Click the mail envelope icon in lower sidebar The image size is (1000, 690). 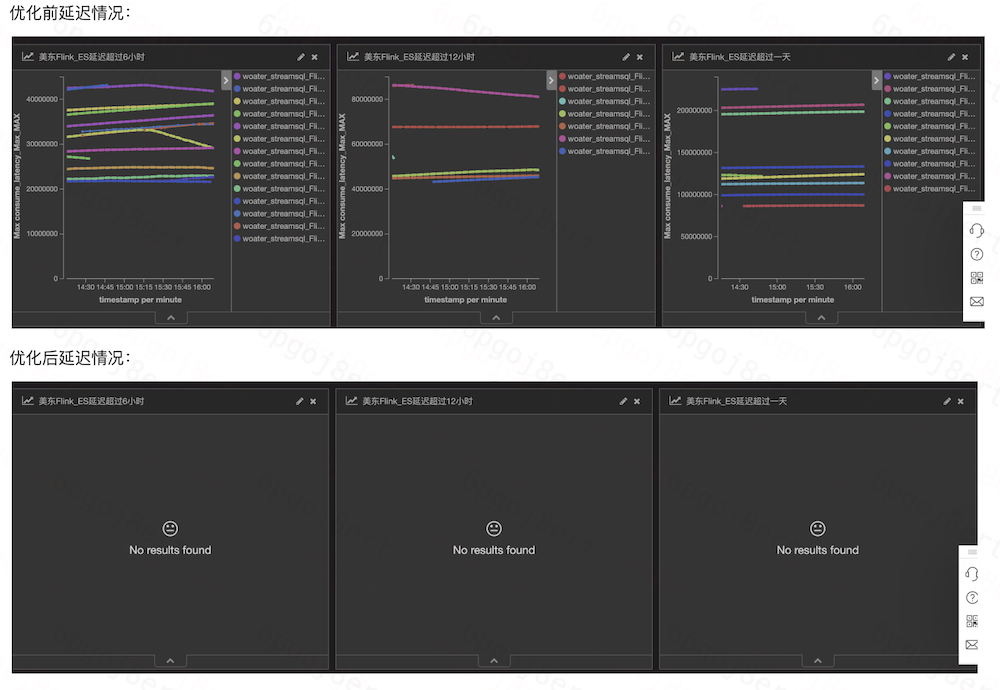click(x=972, y=645)
